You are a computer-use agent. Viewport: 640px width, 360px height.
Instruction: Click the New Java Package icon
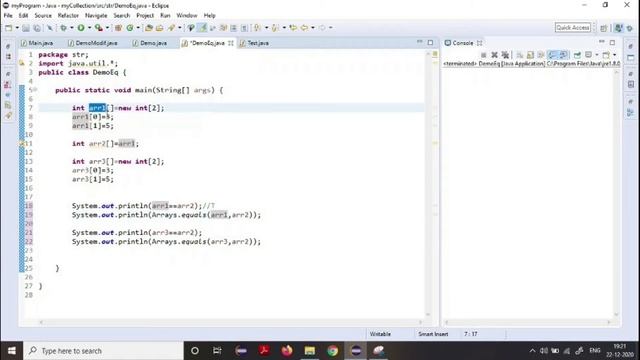click(x=118, y=28)
